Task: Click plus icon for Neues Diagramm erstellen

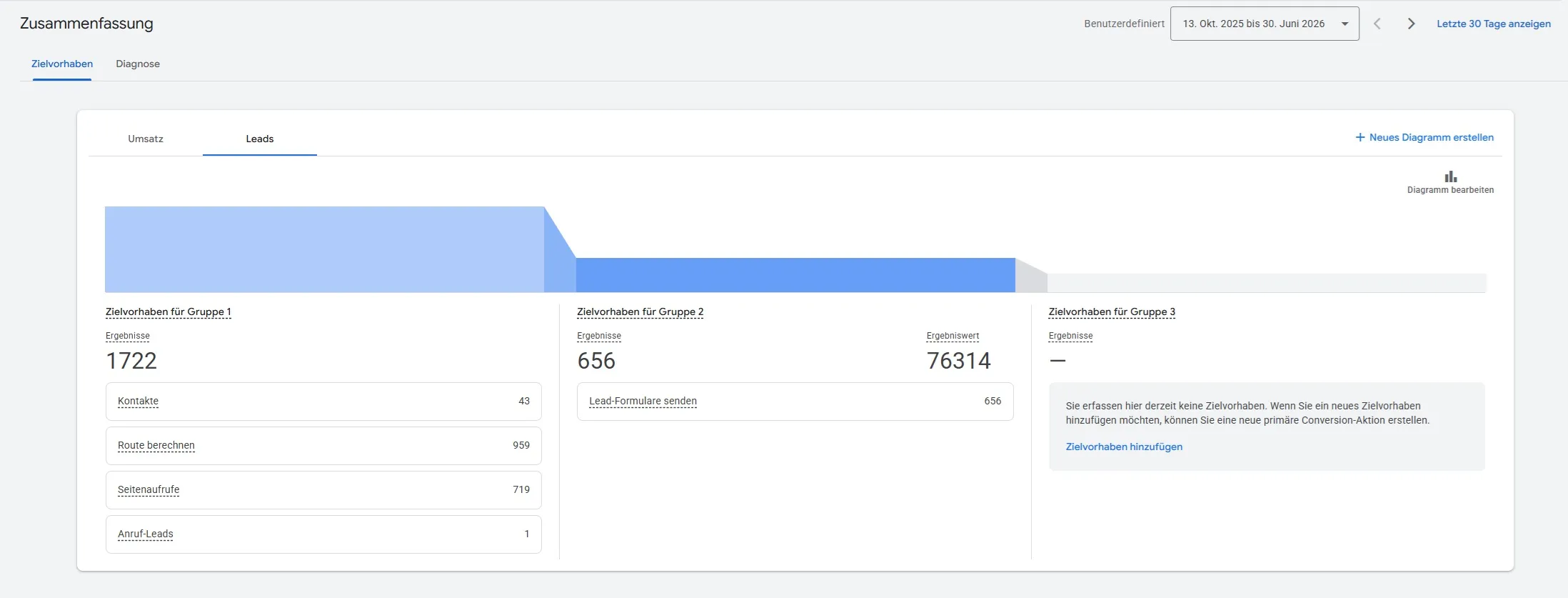Action: click(1360, 137)
